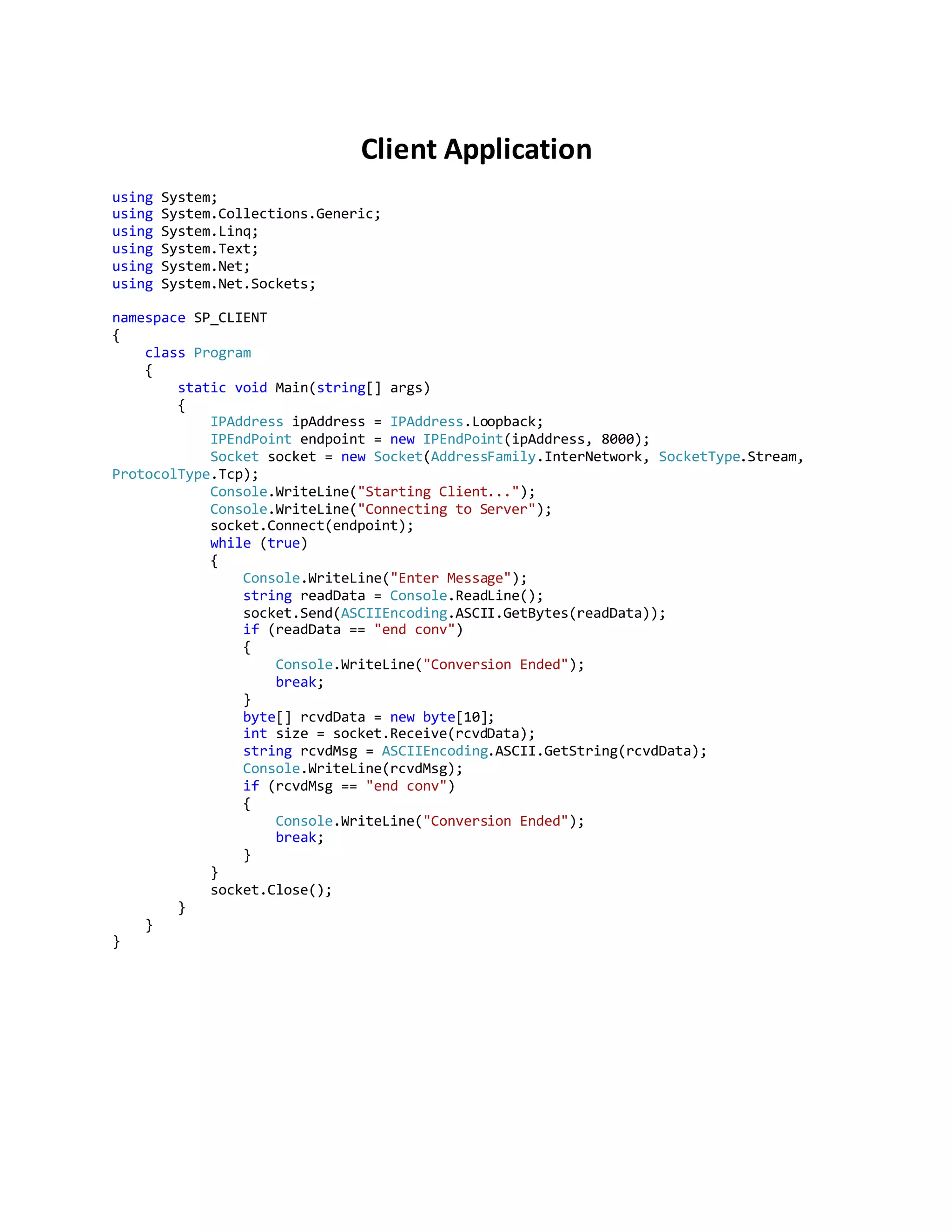Click the "Starting Client..." string
Image resolution: width=952 pixels, height=1232 pixels.
[438, 492]
